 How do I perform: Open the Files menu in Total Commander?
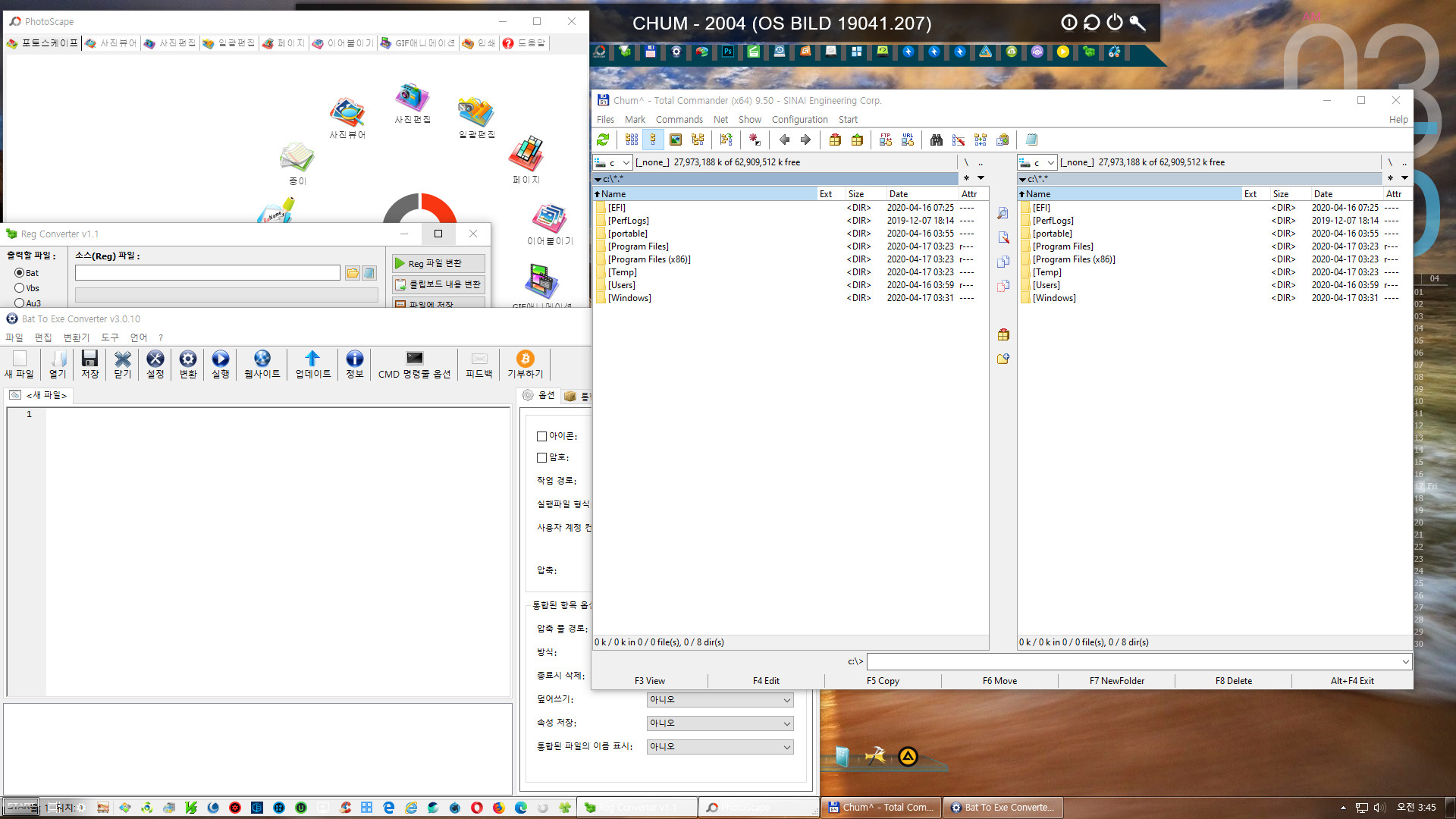point(605,120)
